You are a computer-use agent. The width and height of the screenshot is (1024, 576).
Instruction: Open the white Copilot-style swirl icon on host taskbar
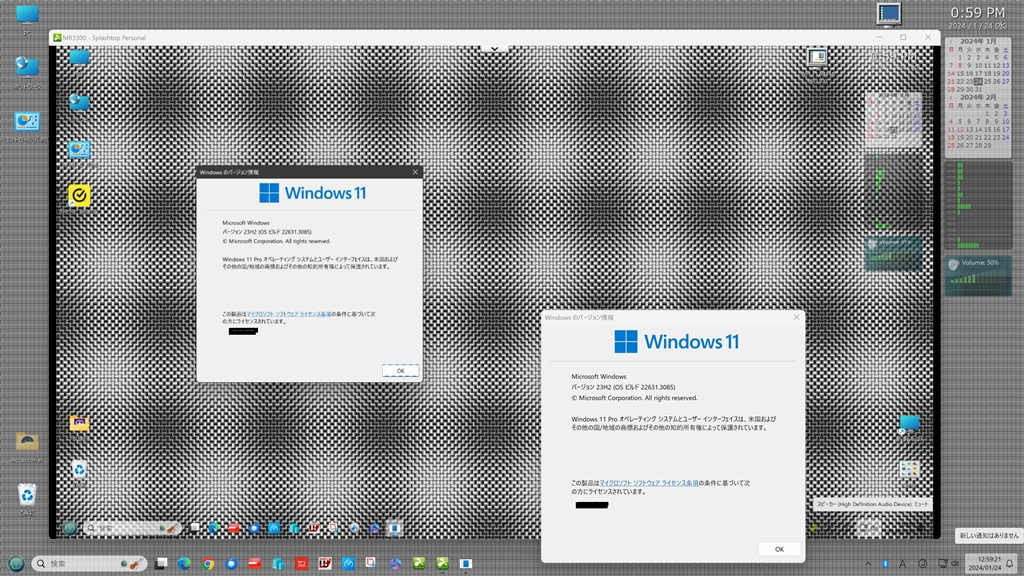[395, 563]
